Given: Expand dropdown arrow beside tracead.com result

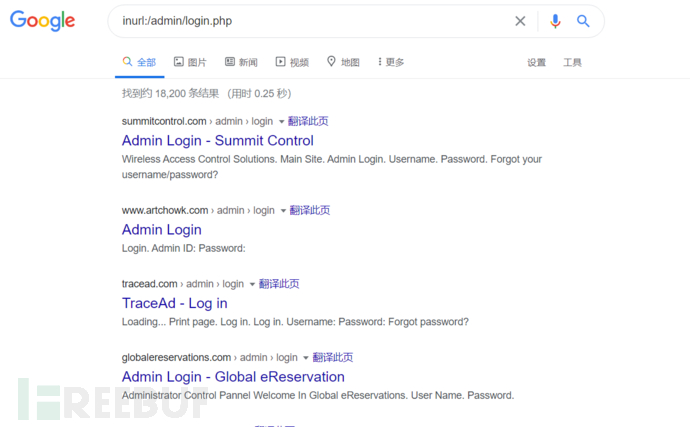Looking at the screenshot, I should coord(252,284).
